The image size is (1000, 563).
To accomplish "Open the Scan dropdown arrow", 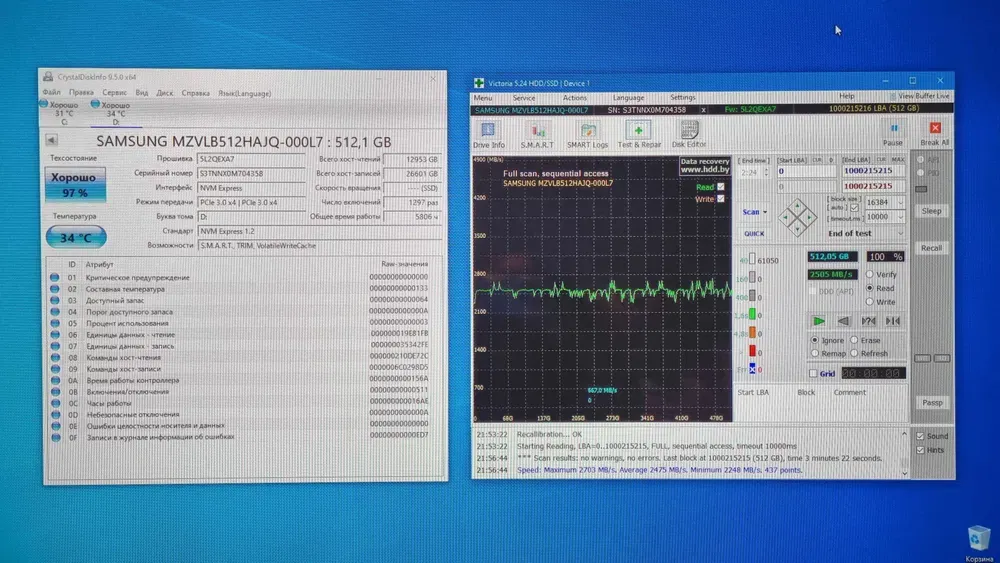I will [765, 212].
